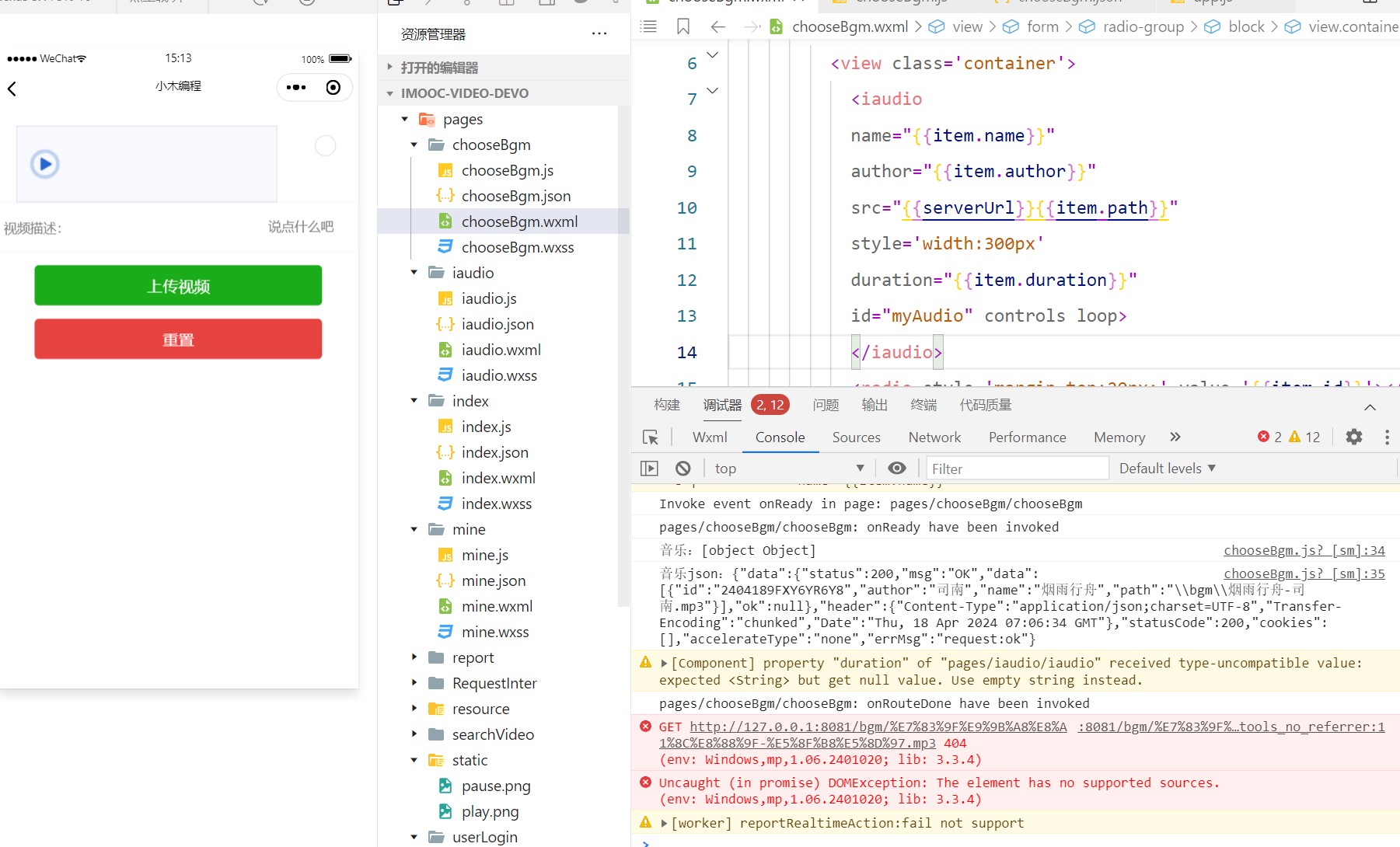The width and height of the screenshot is (1400, 847).
Task: Click the play button in the audio preview
Action: (x=45, y=164)
